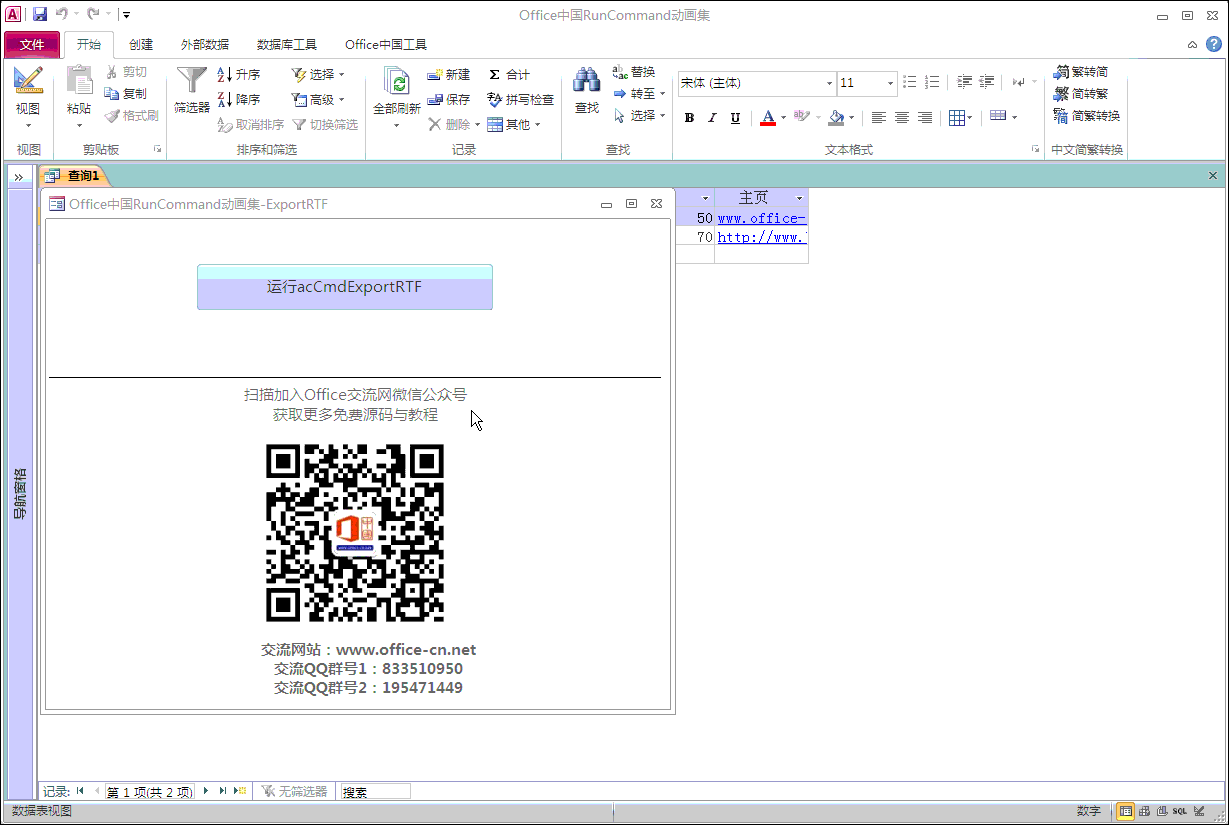This screenshot has height=825, width=1229.
Task: Run 拼写检查 (Spell check)
Action: (521, 100)
